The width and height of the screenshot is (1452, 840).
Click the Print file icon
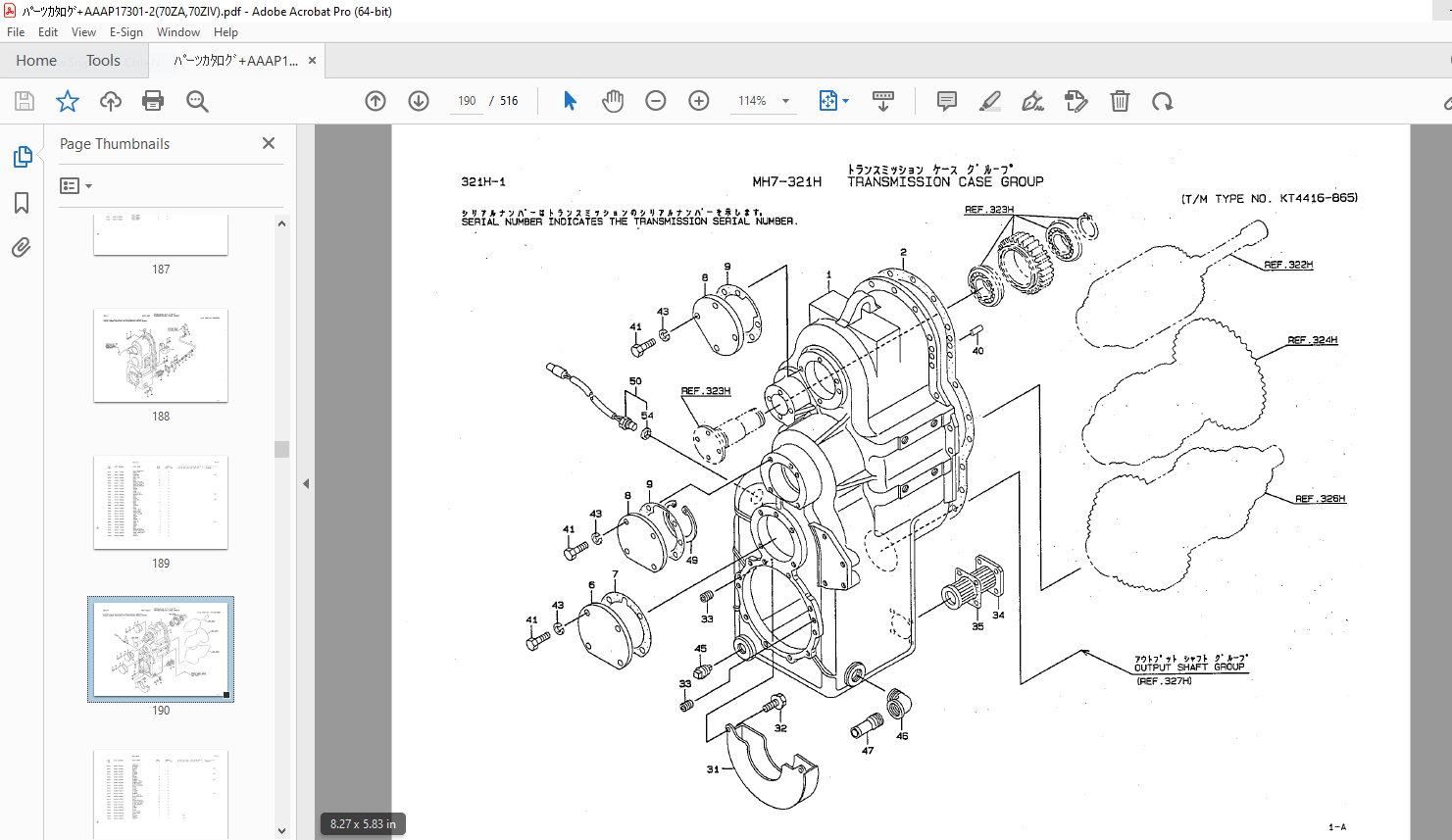point(153,101)
